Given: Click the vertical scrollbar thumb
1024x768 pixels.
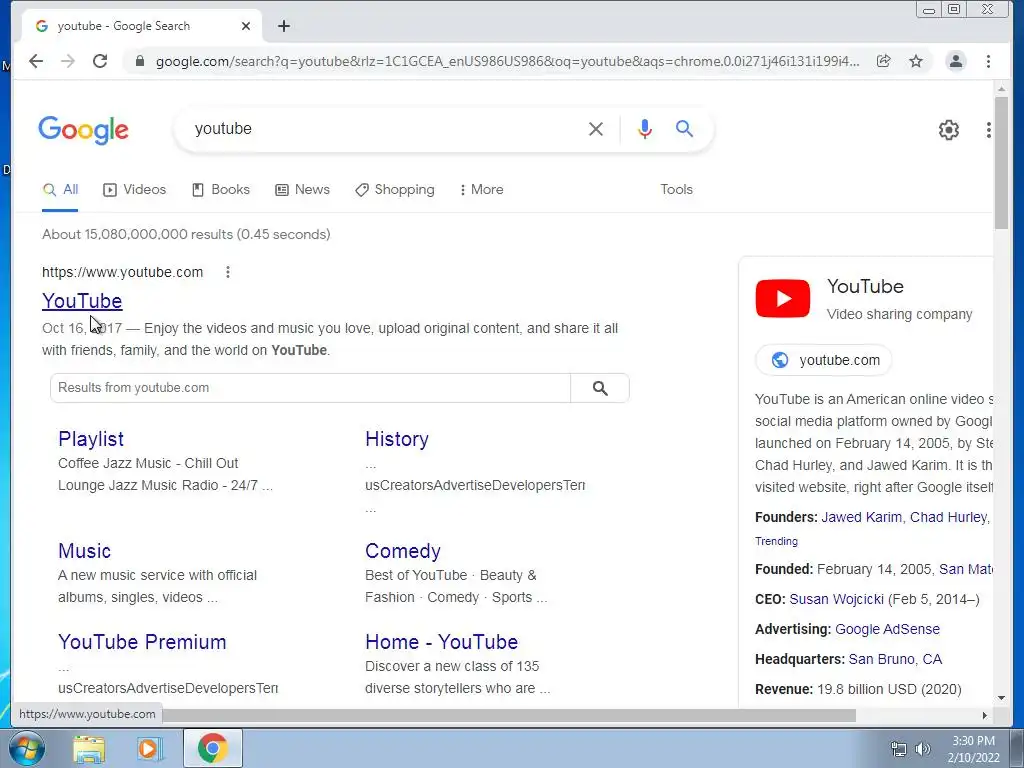Looking at the screenshot, I should (1001, 162).
